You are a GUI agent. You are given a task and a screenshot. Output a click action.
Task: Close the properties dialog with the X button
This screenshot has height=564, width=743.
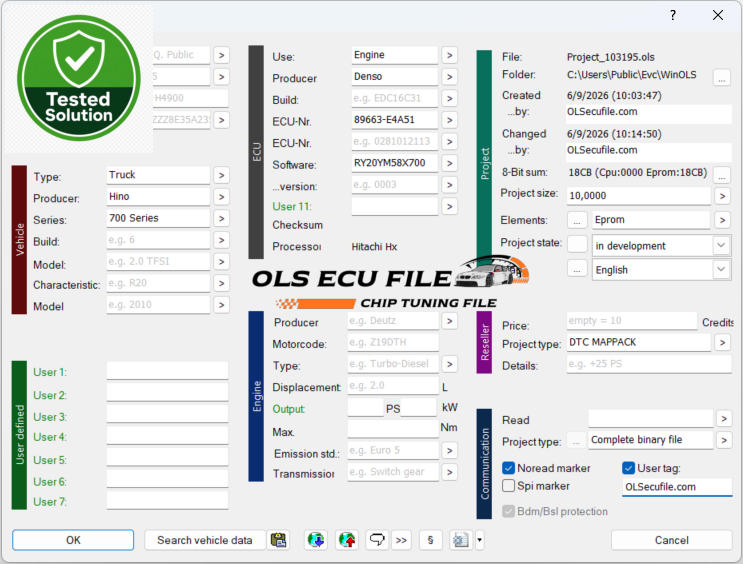click(718, 15)
